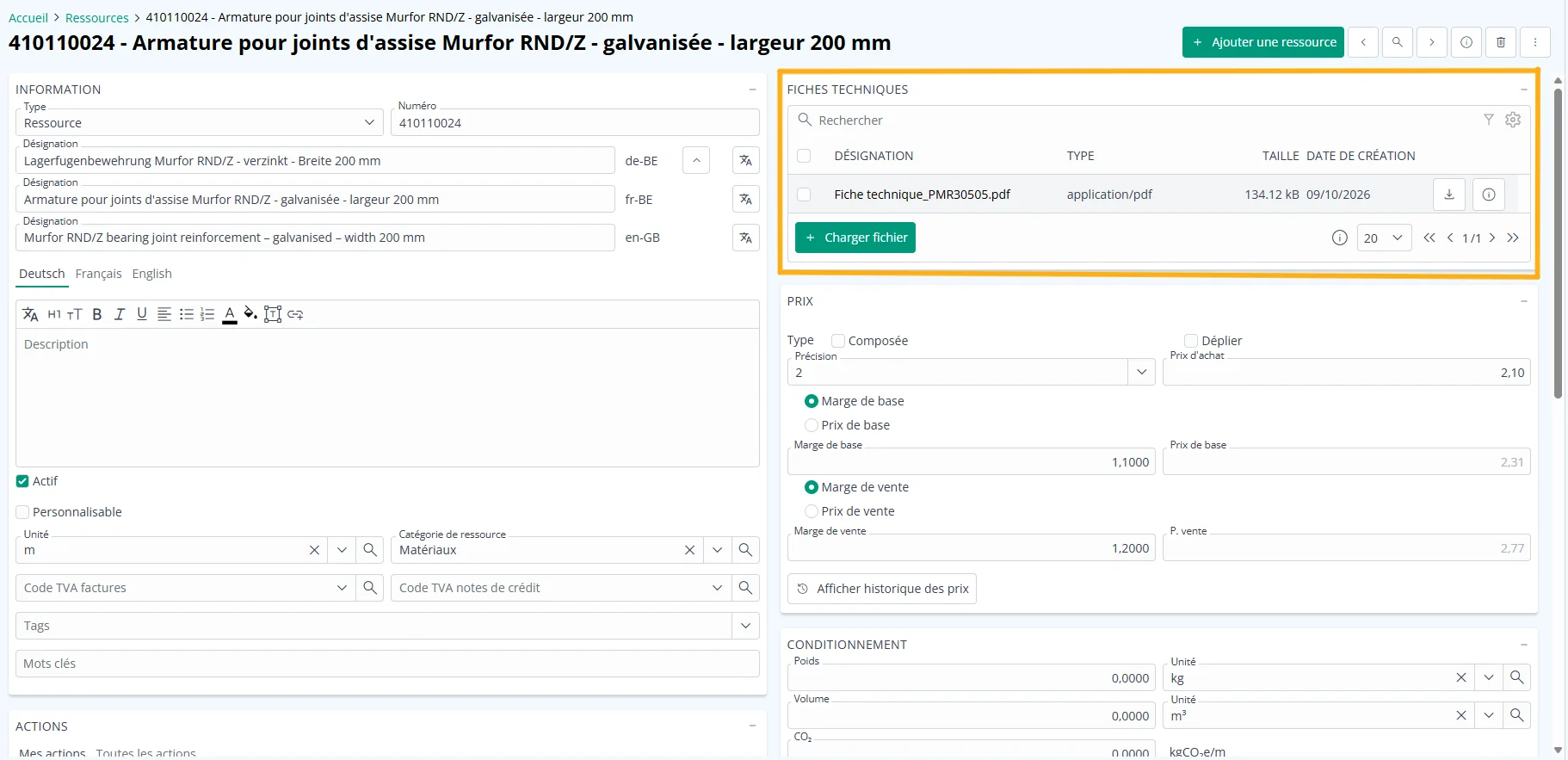Select the Prix de vente radio button

(811, 511)
